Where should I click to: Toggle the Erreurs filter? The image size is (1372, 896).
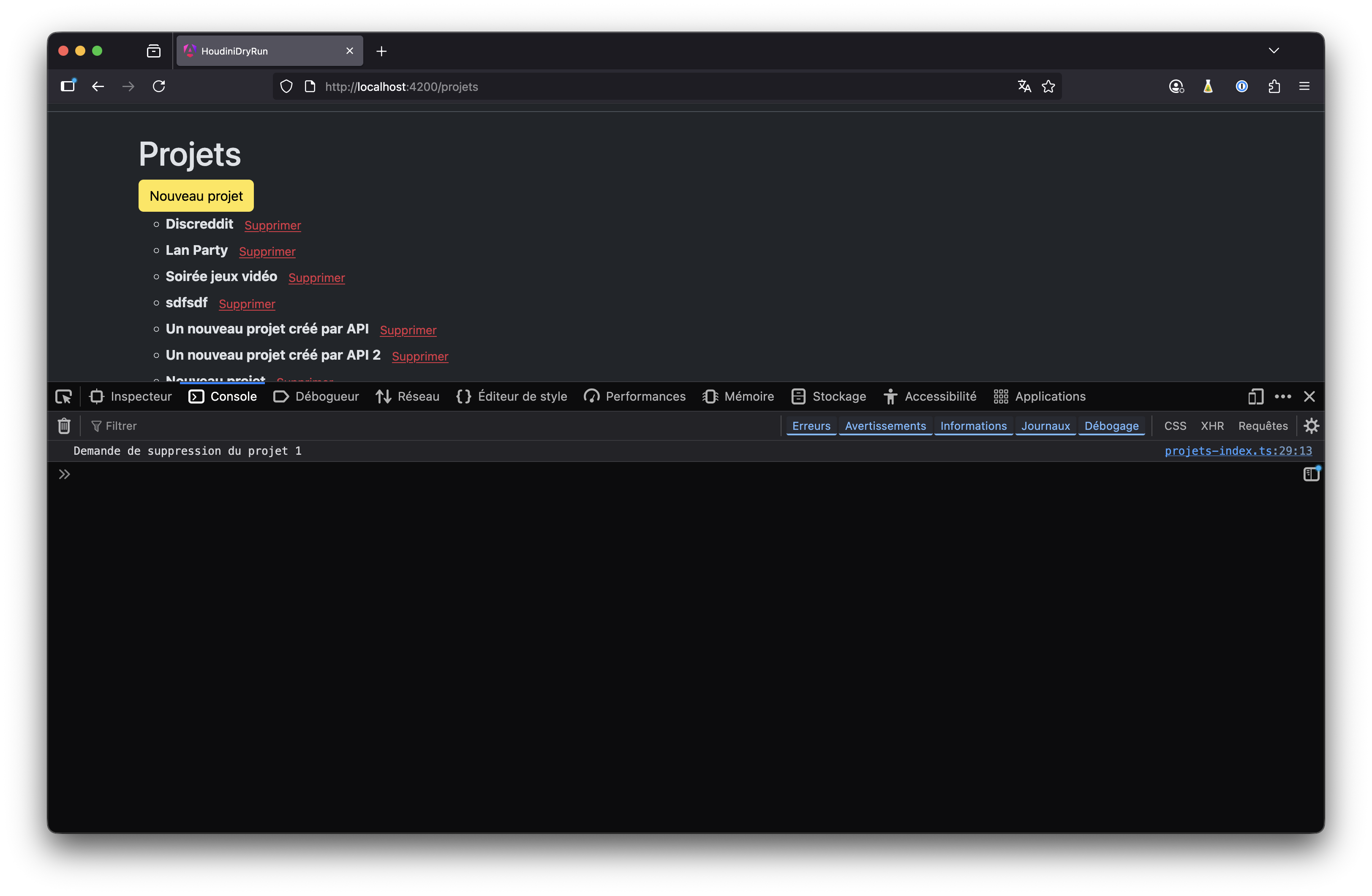(811, 426)
